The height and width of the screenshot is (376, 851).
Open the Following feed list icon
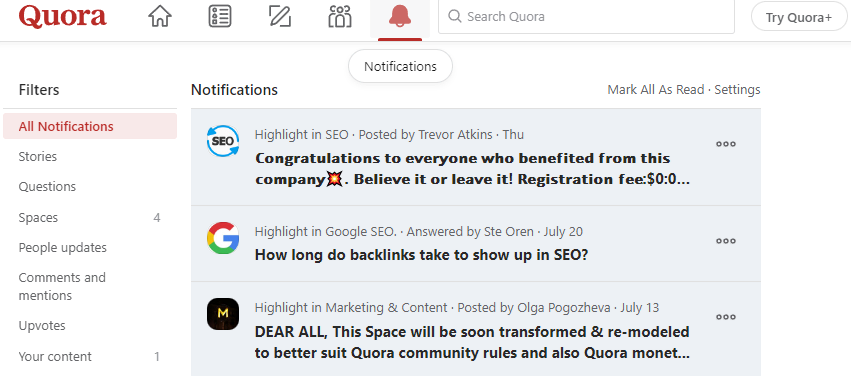click(x=220, y=16)
